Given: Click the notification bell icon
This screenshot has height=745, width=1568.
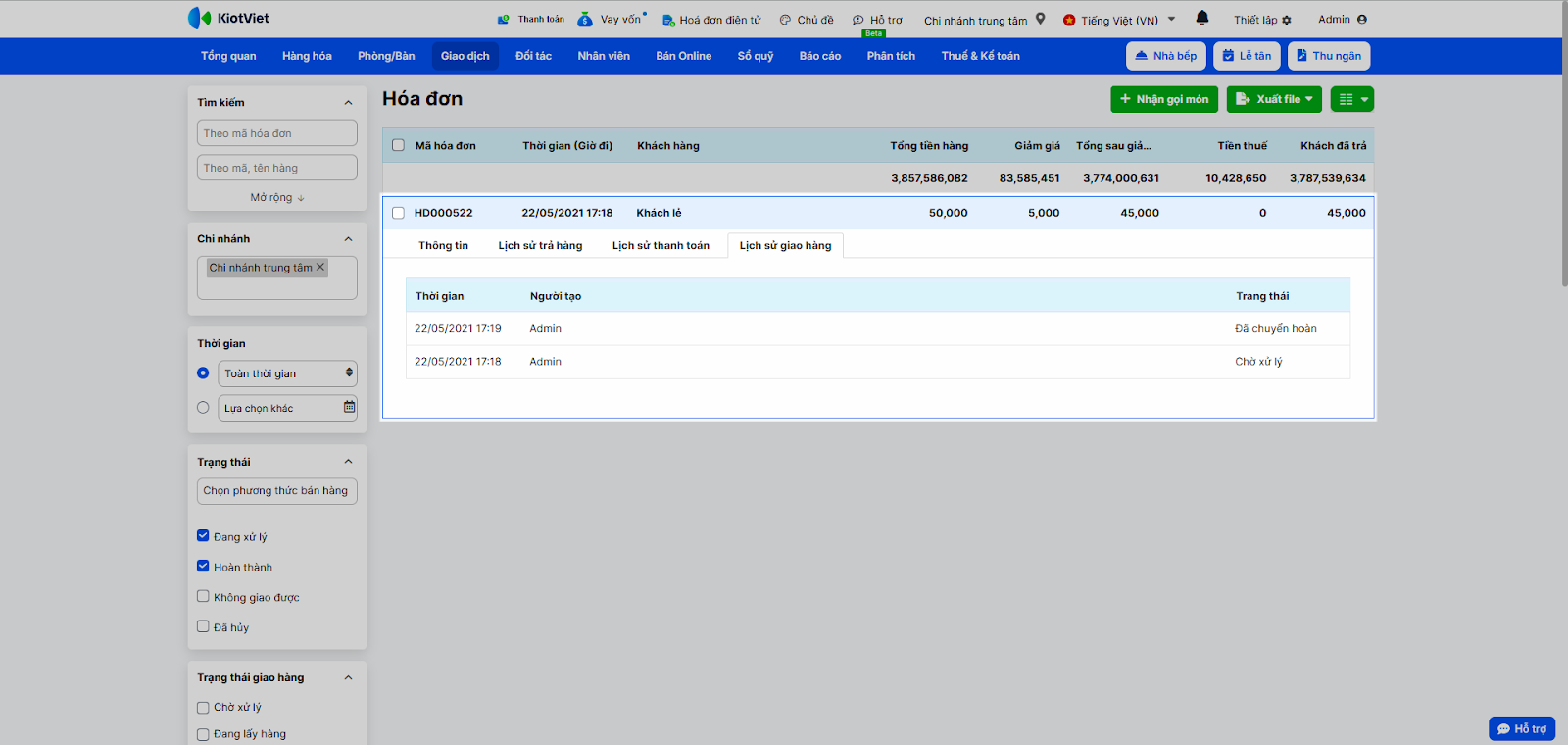Looking at the screenshot, I should tap(1202, 18).
